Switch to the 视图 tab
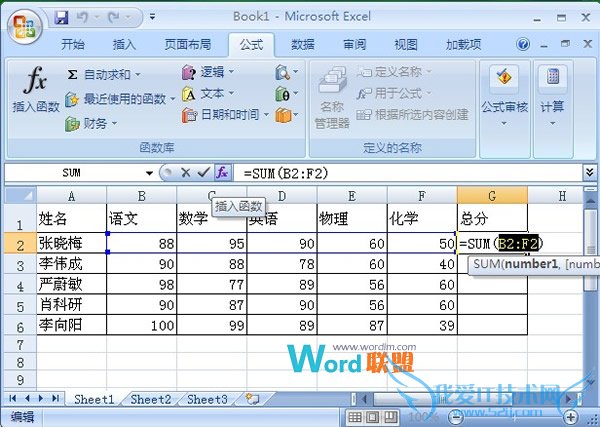The width and height of the screenshot is (600, 427). coord(406,45)
